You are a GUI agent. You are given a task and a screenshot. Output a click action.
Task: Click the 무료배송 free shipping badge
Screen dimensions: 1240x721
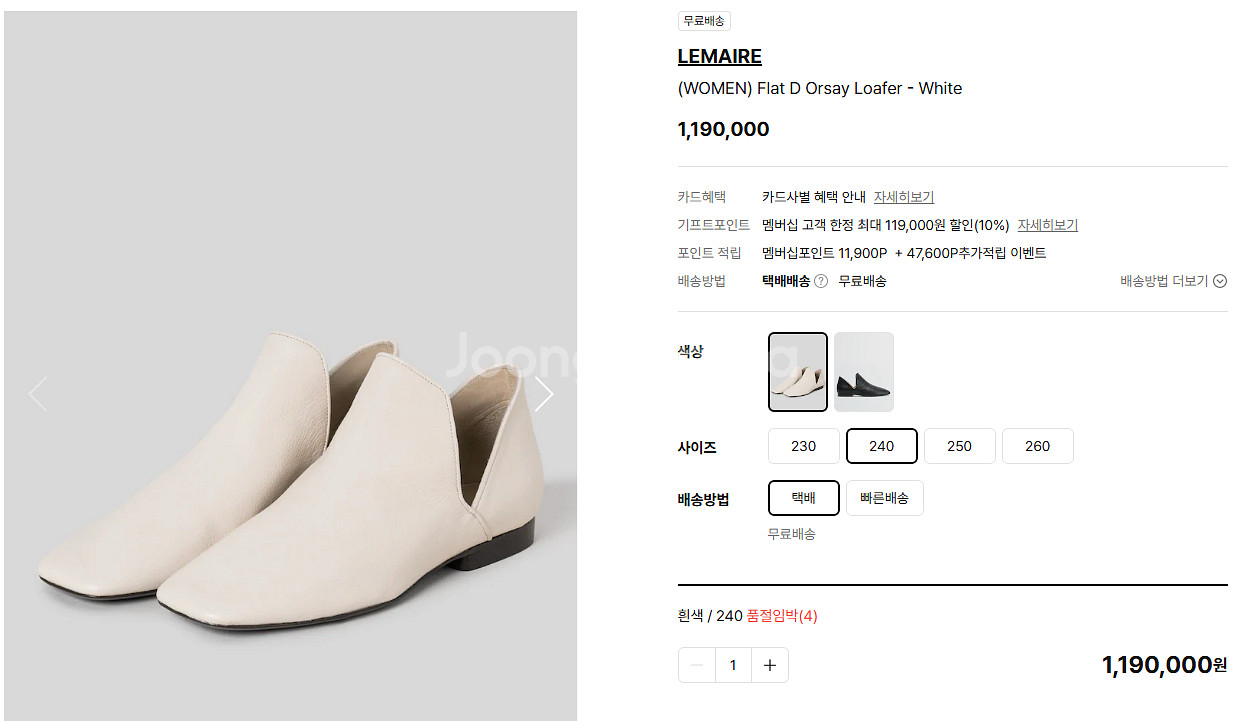(704, 20)
